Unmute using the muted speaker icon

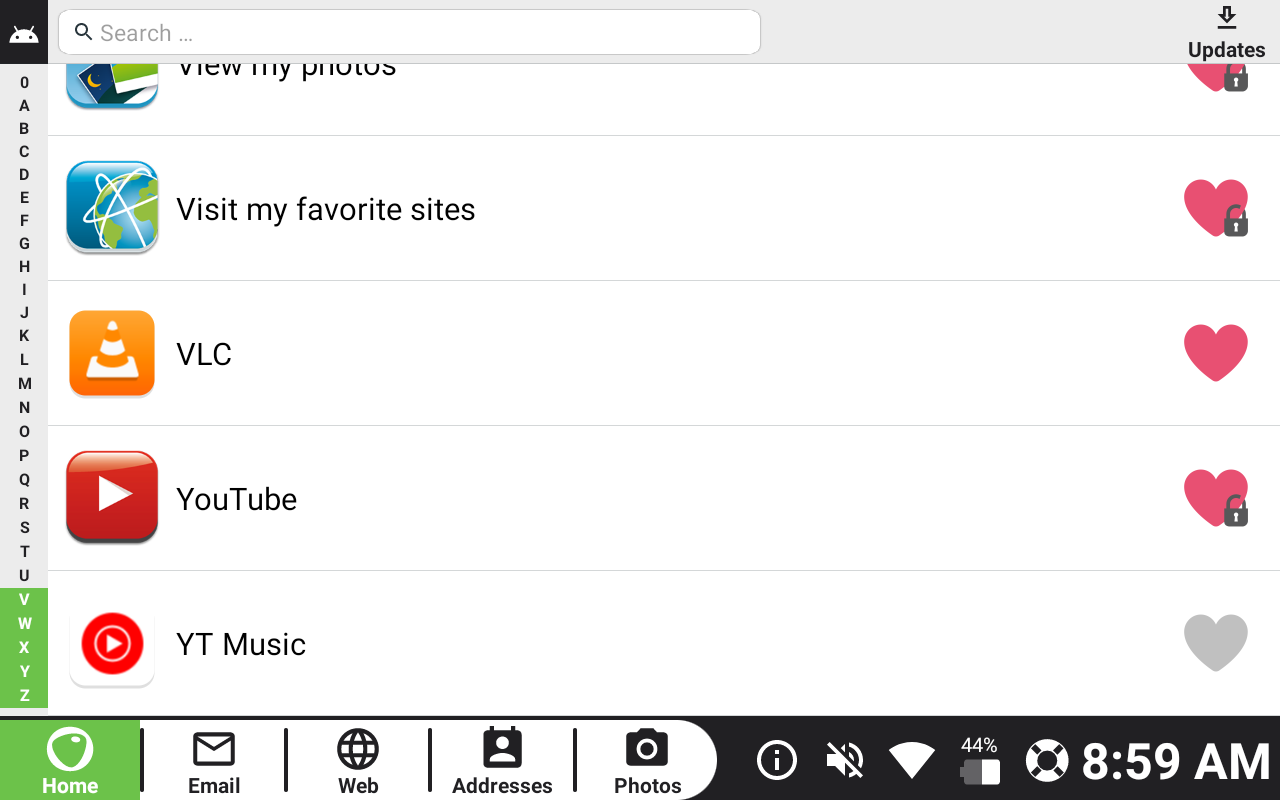845,760
